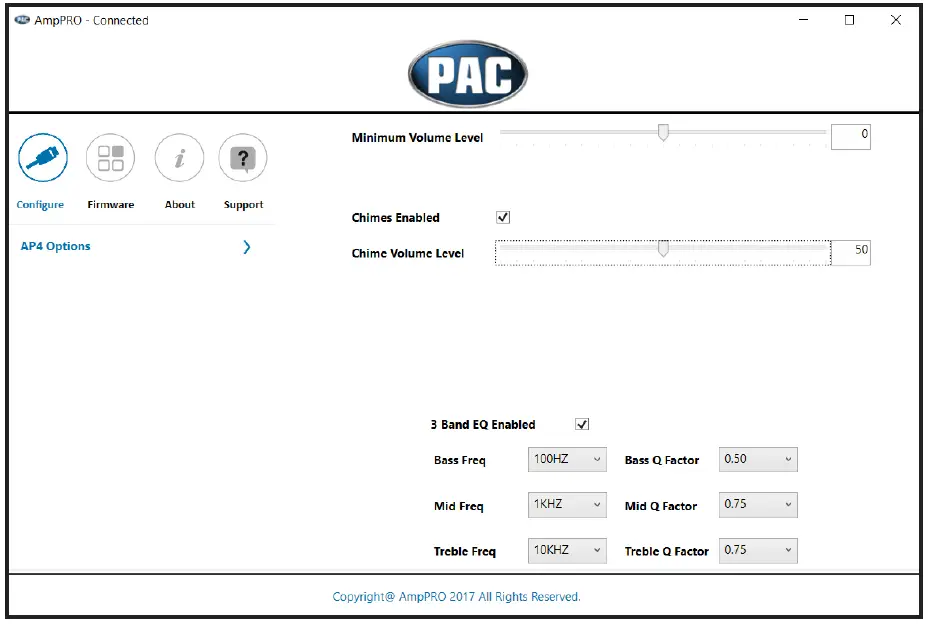Enable the Chimes Enabled checkbox
Screen dimensions: 937x629
coord(504,216)
